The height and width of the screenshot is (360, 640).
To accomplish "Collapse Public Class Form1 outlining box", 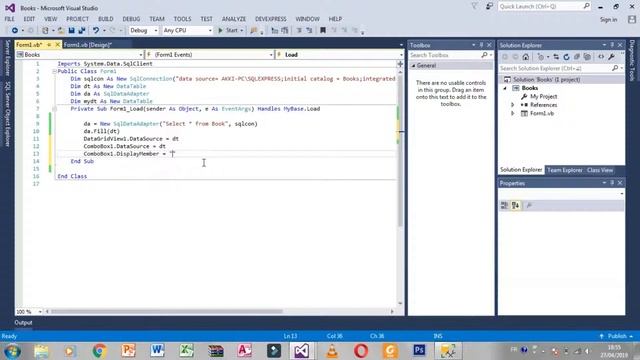I will click(x=54, y=71).
